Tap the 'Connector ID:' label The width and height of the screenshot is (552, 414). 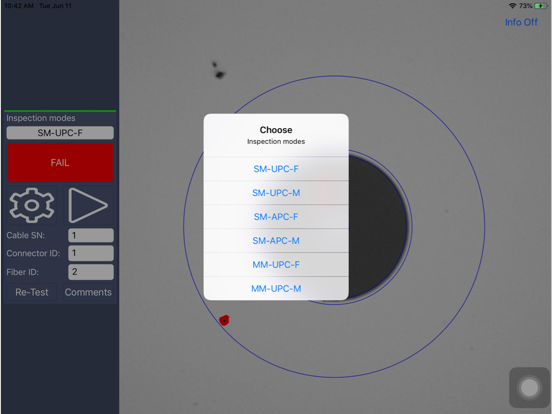(x=33, y=253)
